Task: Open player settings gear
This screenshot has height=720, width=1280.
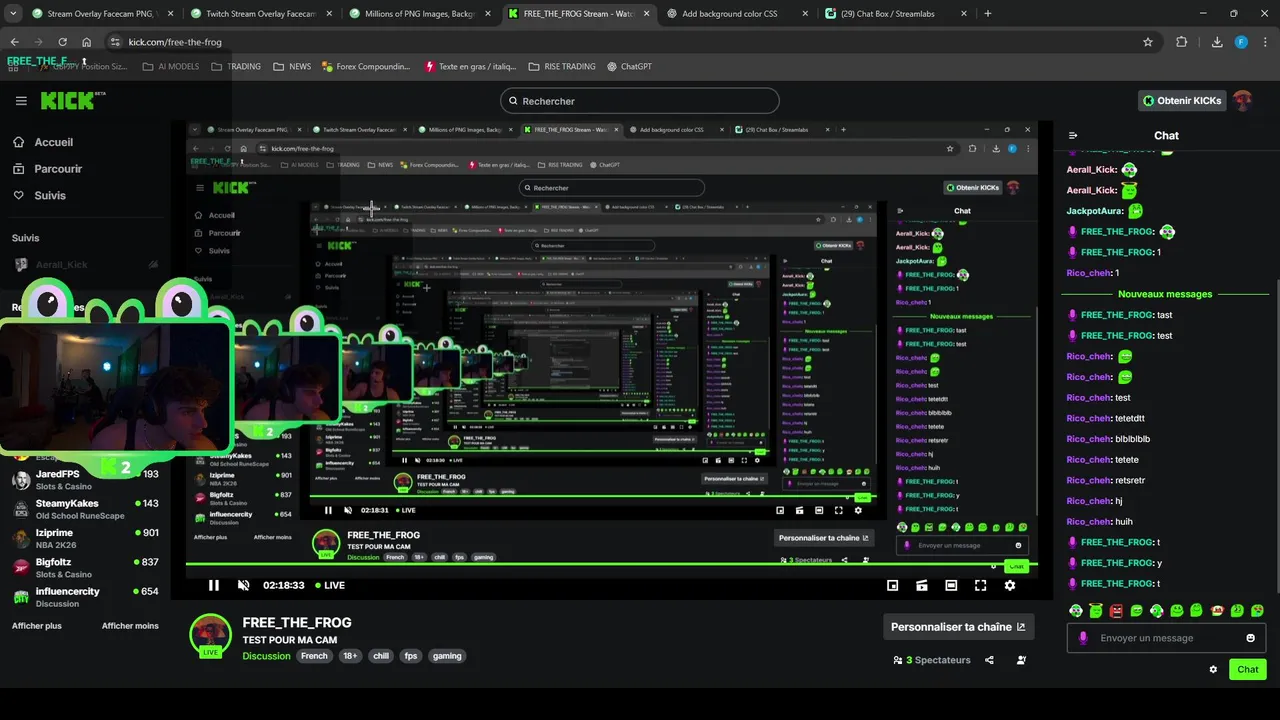Action: tap(1010, 585)
